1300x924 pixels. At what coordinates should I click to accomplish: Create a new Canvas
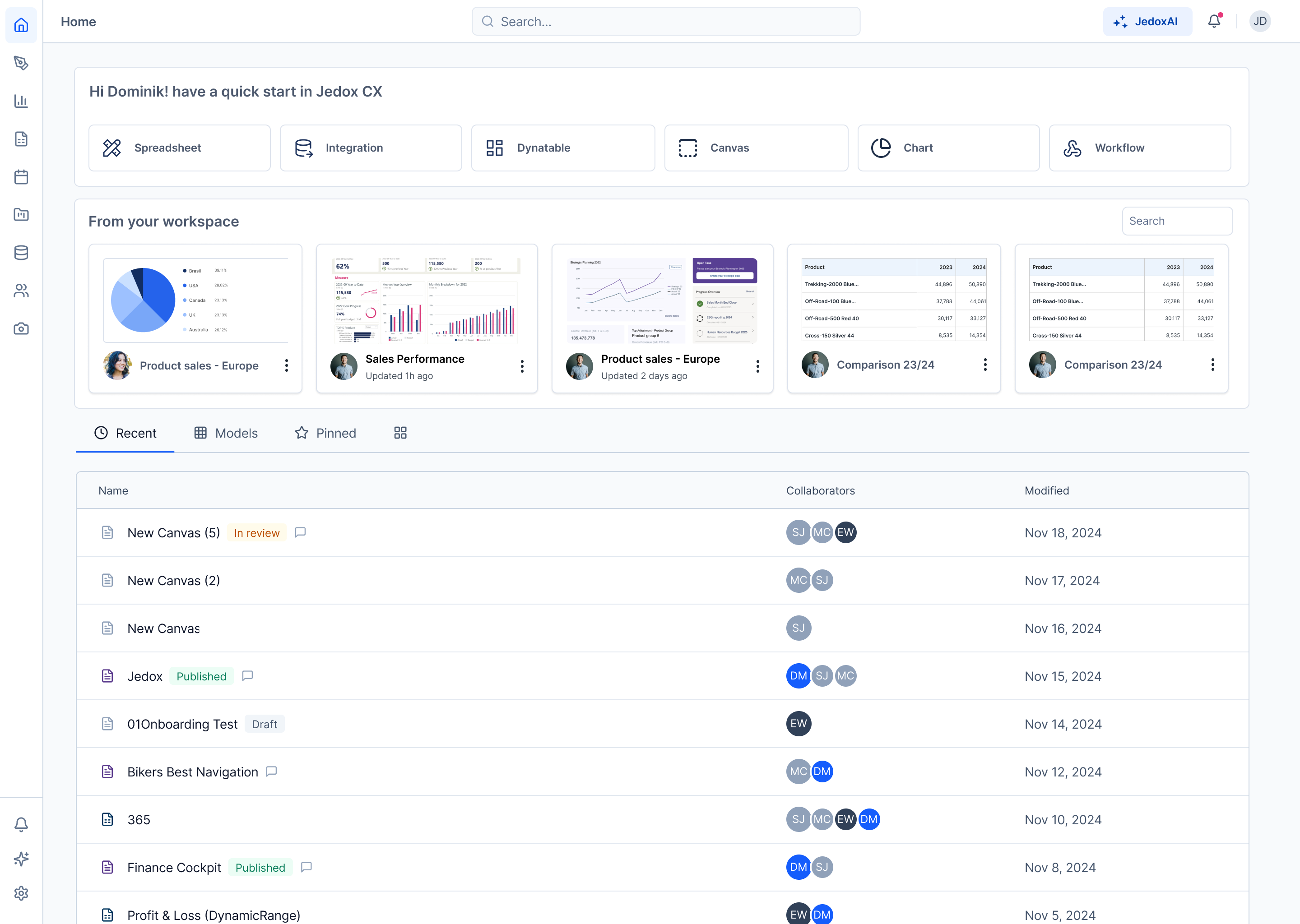click(756, 148)
